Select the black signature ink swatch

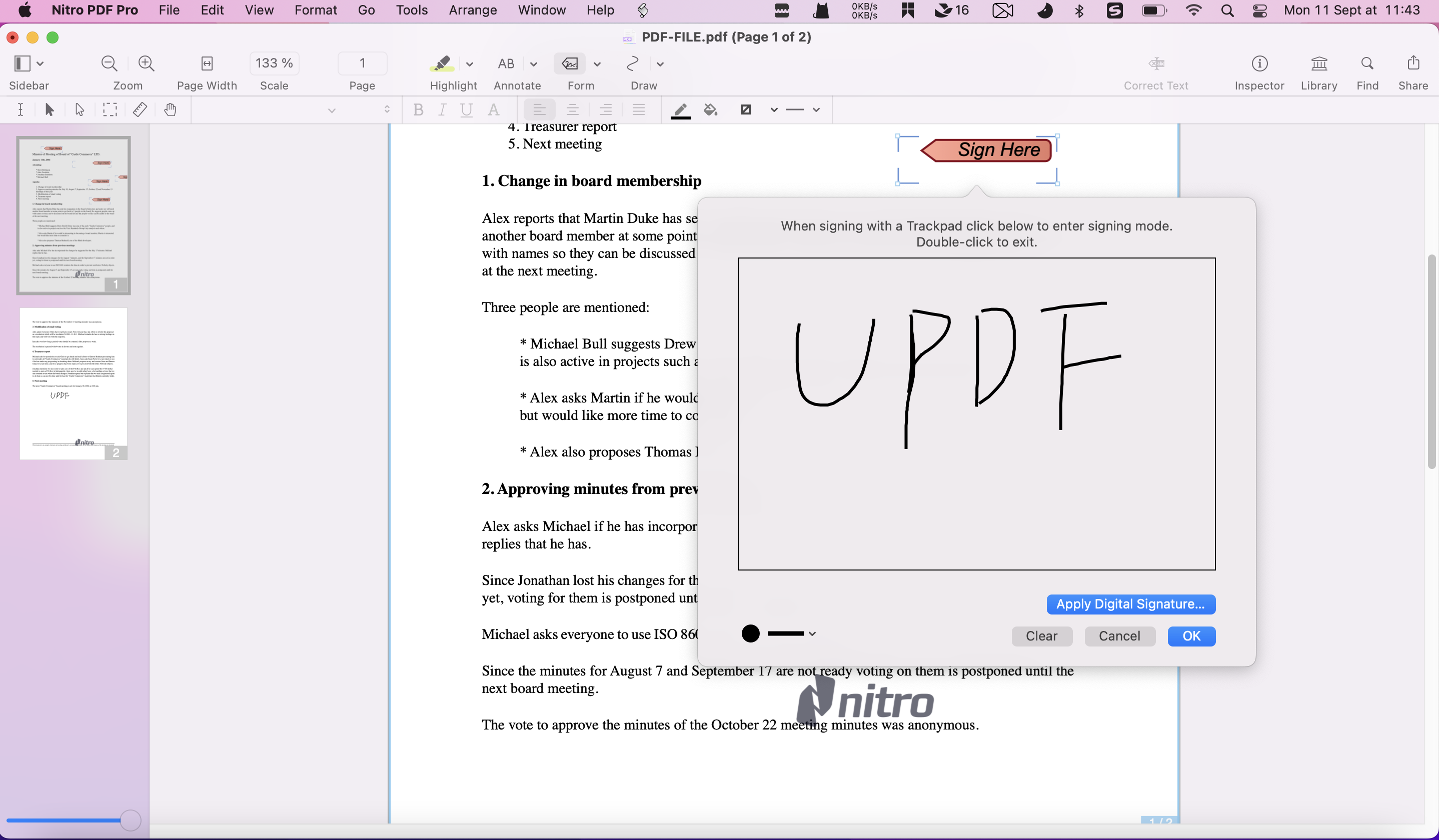[x=751, y=633]
